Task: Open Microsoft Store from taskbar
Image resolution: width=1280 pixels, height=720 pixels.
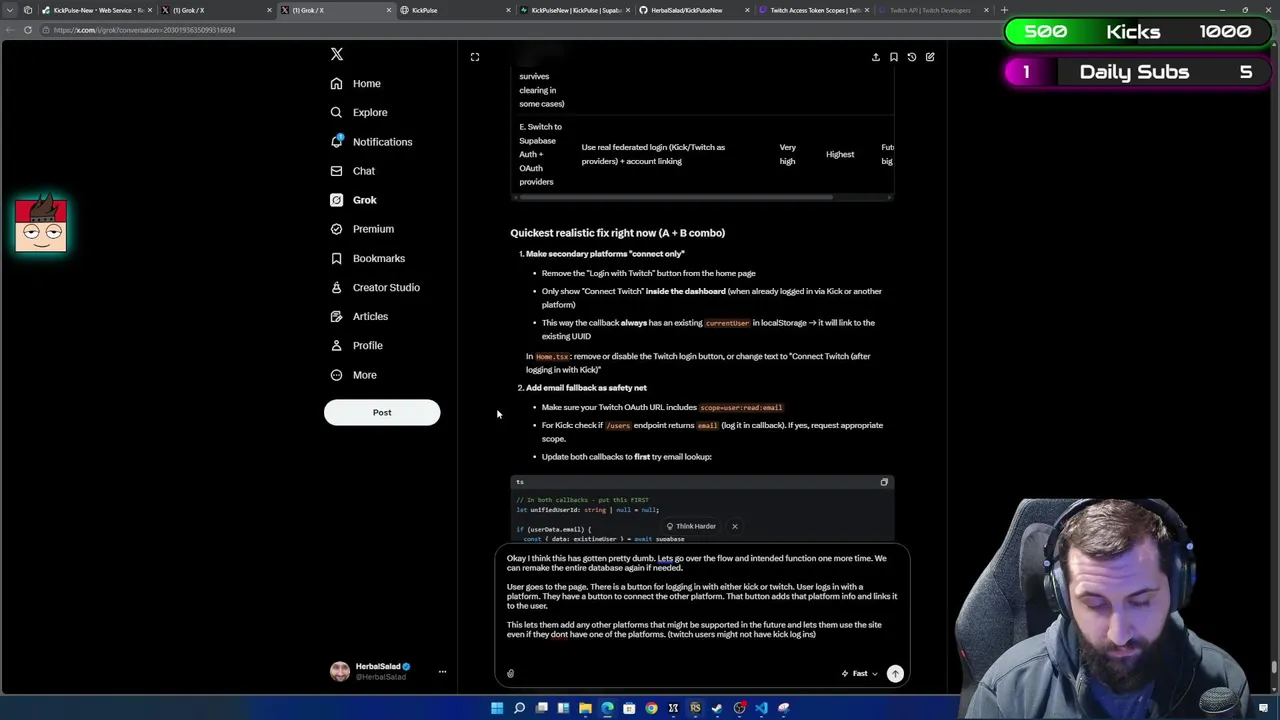Action: 629,708
